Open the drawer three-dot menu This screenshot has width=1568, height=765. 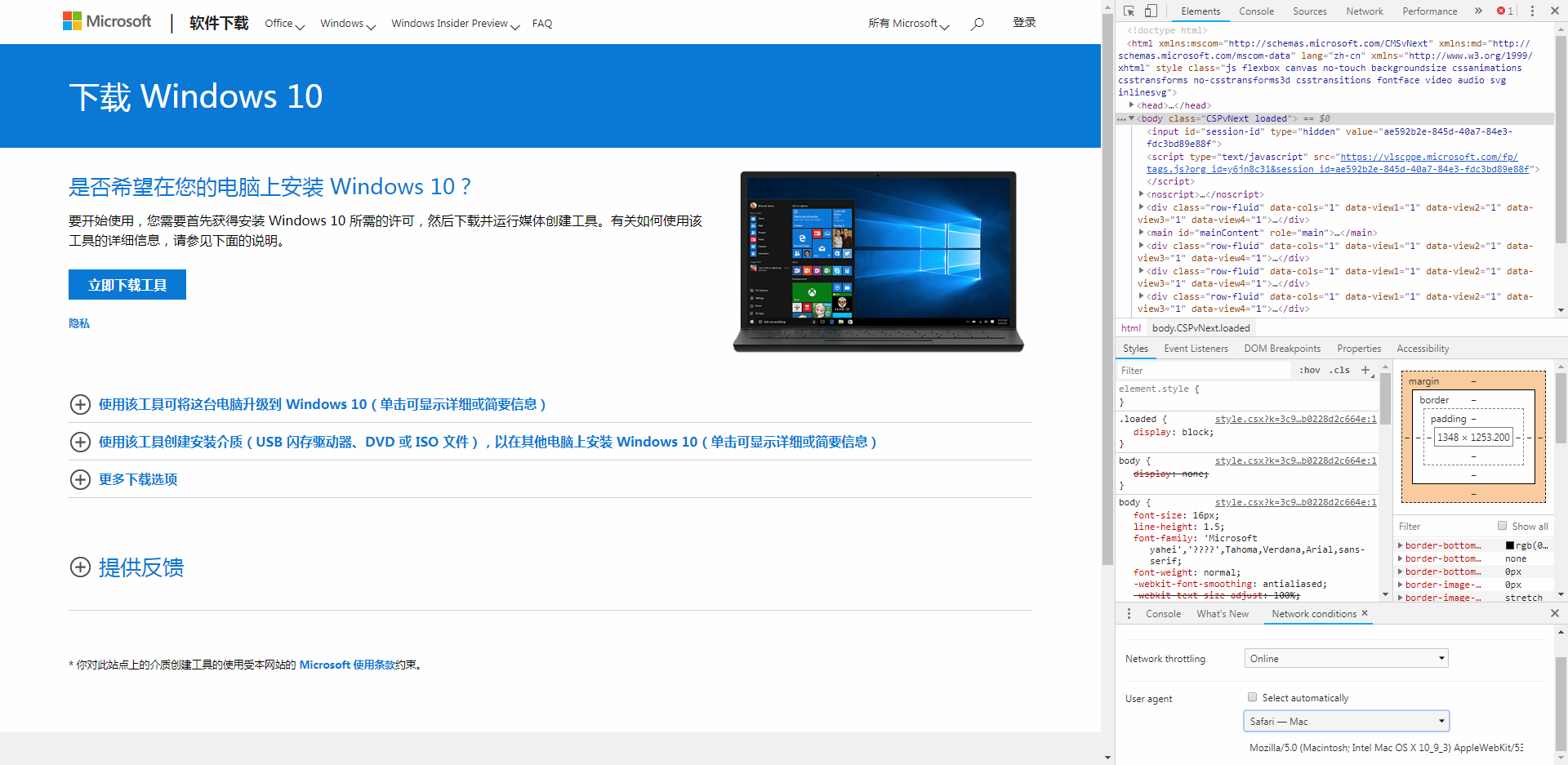pyautogui.click(x=1129, y=614)
